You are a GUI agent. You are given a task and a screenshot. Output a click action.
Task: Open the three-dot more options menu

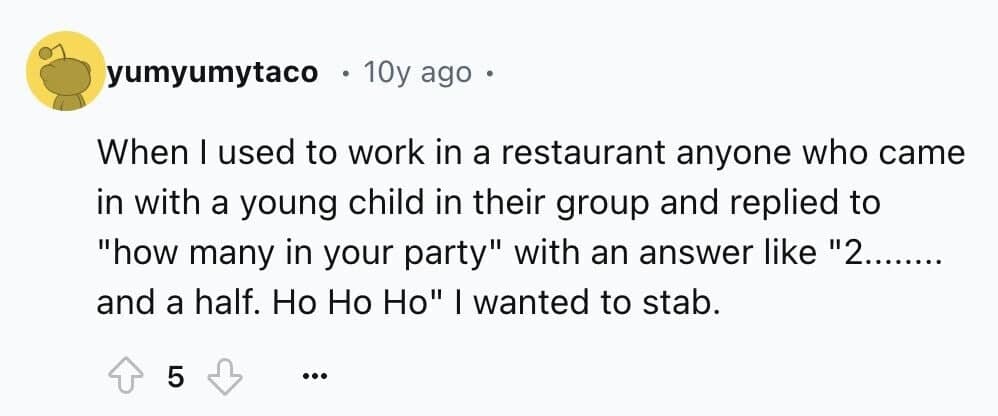tap(314, 377)
